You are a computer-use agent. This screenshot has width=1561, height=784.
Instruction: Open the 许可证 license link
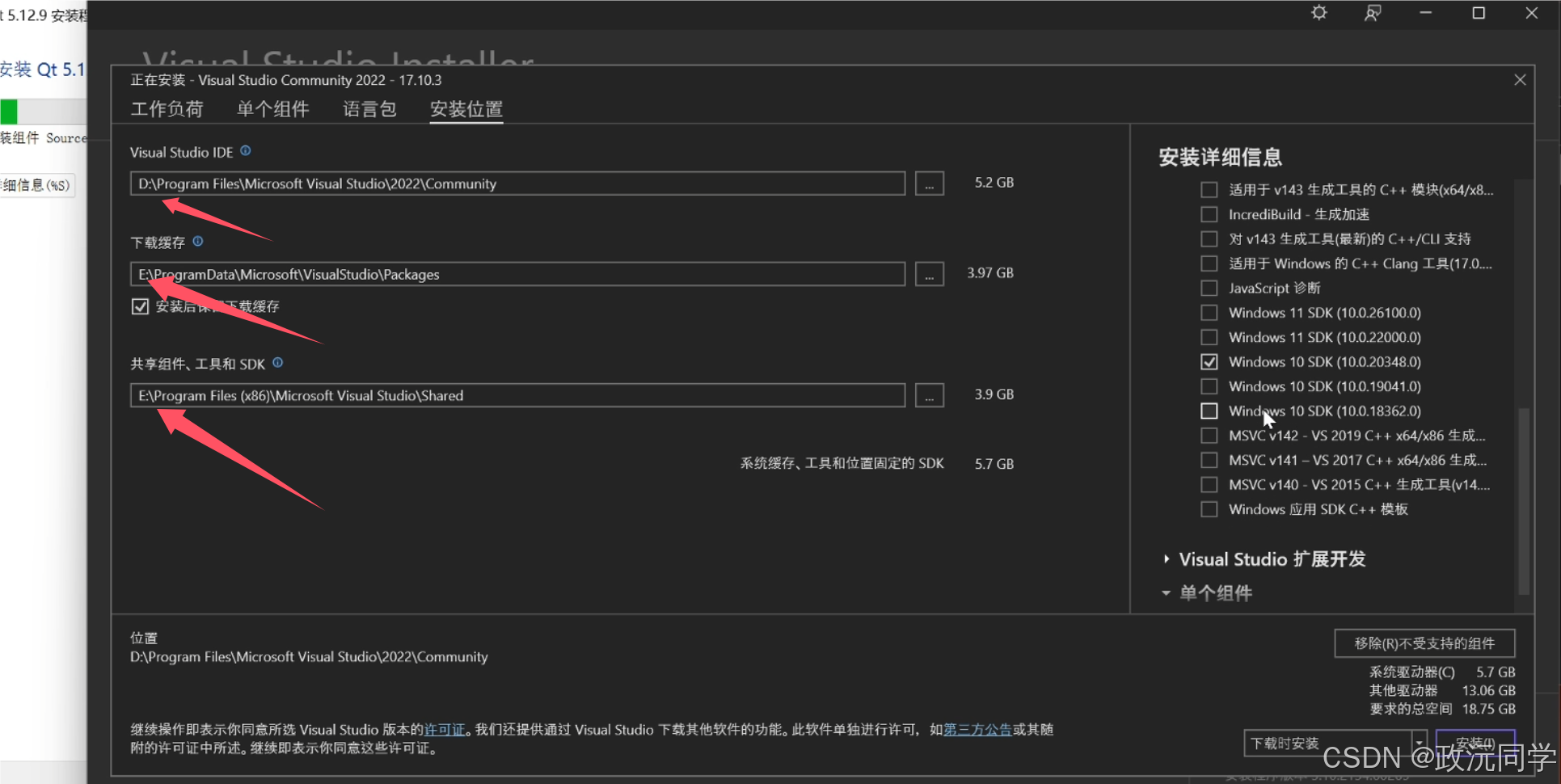[x=445, y=730]
